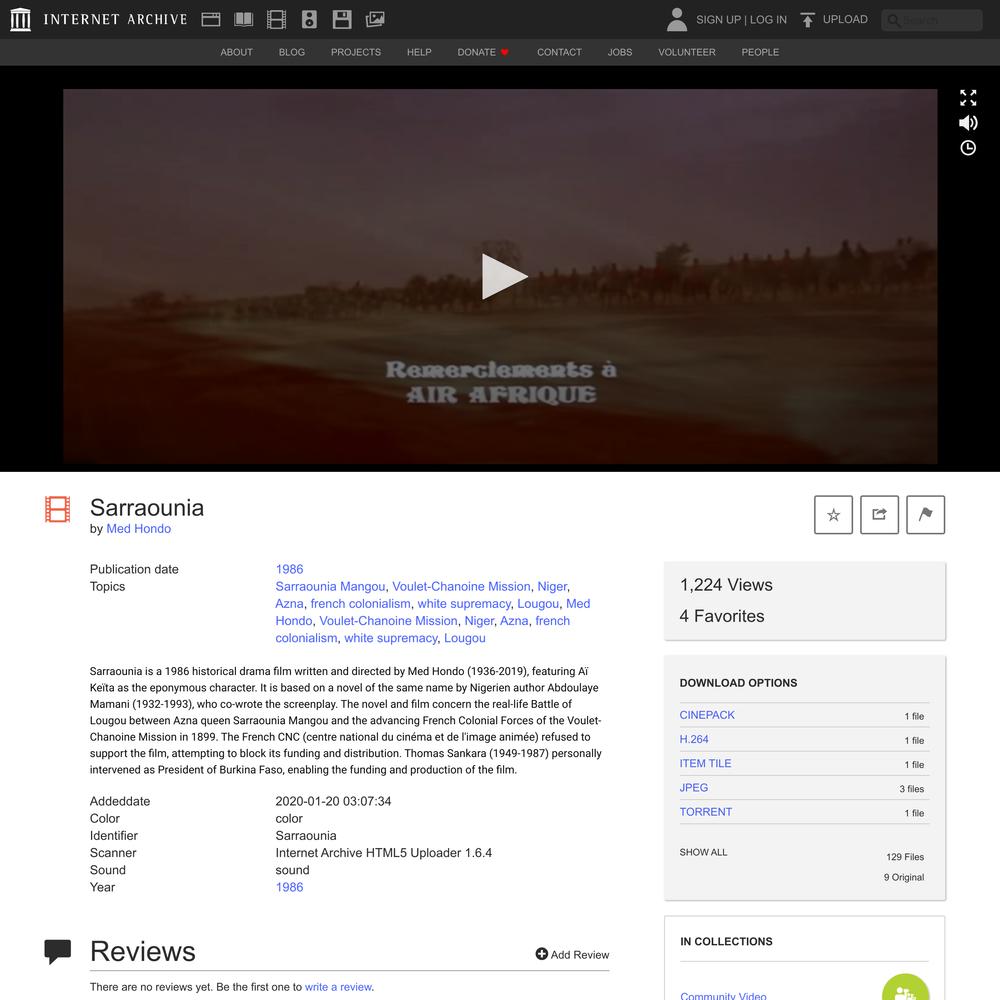Favorite this item with the star button

[834, 515]
